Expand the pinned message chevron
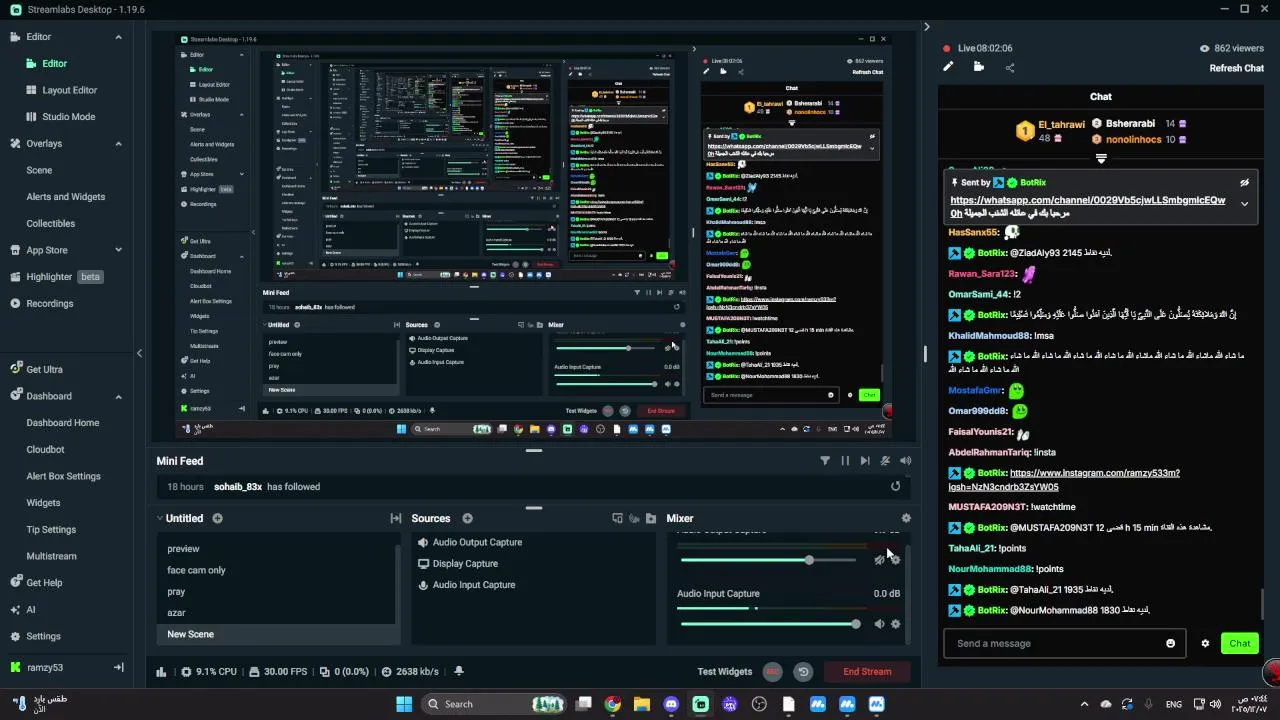Image resolution: width=1280 pixels, height=720 pixels. coord(1244,204)
